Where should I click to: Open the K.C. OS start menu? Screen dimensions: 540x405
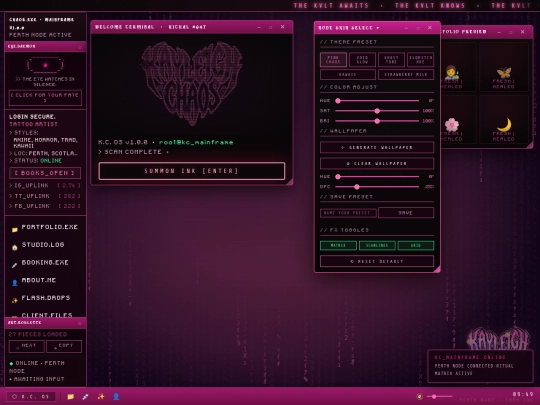tap(31, 397)
